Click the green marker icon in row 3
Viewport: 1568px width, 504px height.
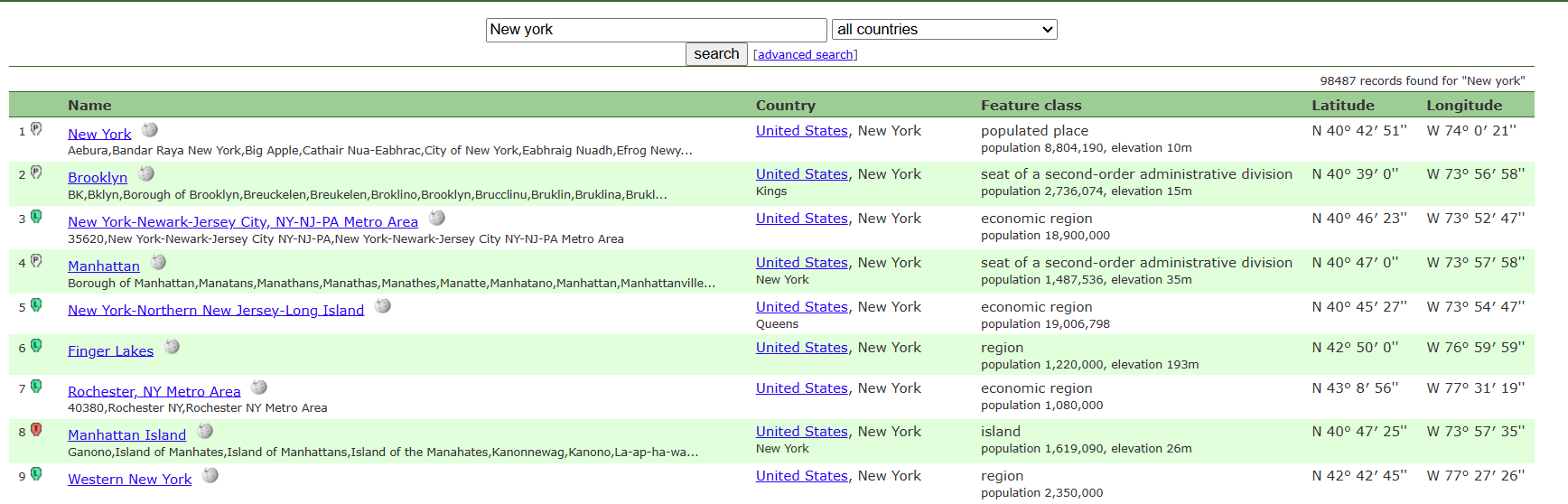36,217
